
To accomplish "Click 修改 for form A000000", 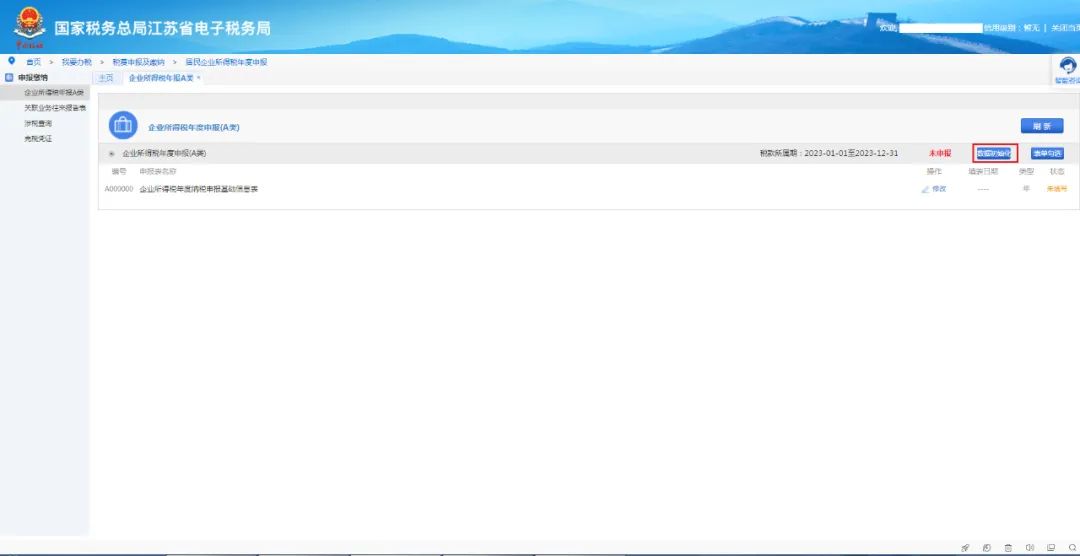I will 939,189.
